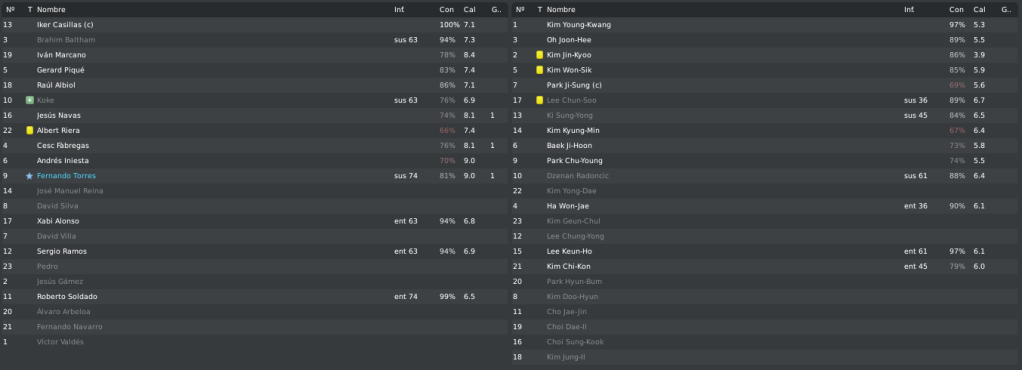Select substitute Xabi Alonso's row
The image size is (1022, 370).
coord(254,221)
